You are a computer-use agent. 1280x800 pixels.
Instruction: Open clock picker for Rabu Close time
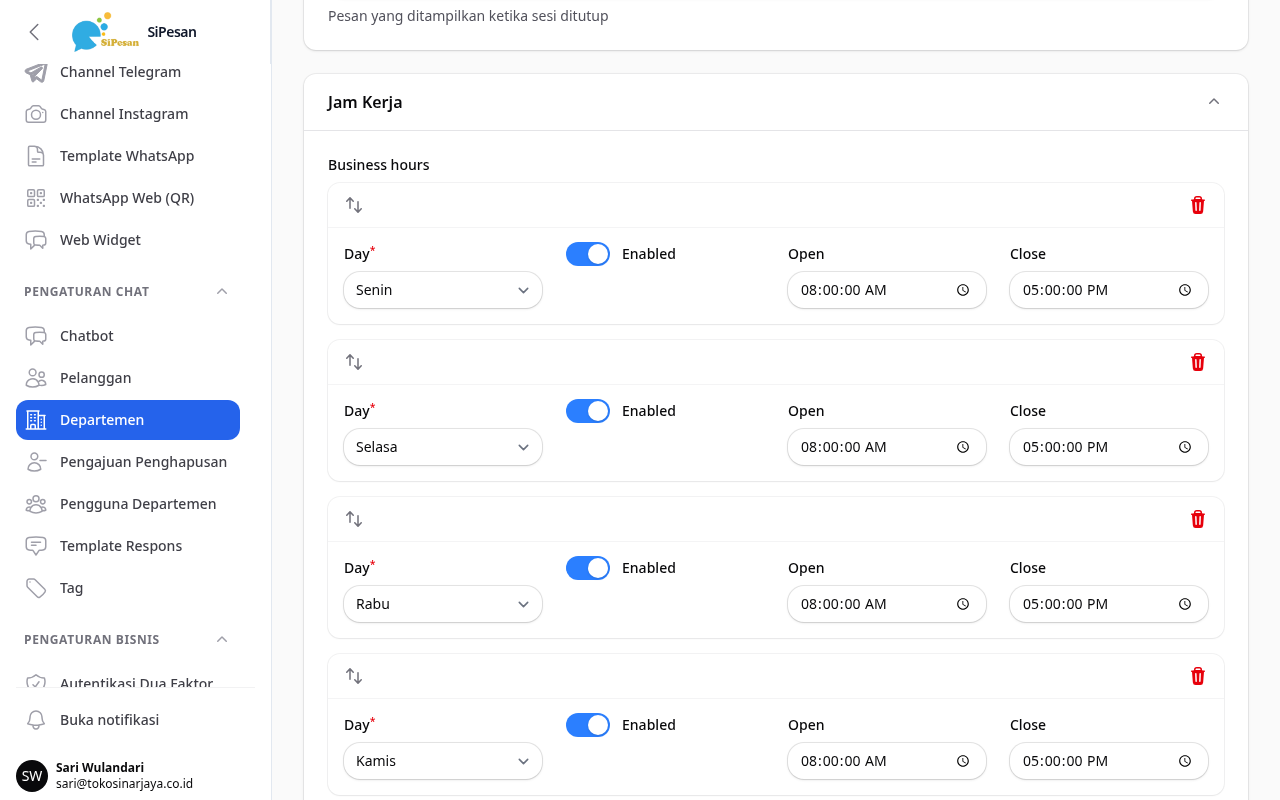point(1185,604)
